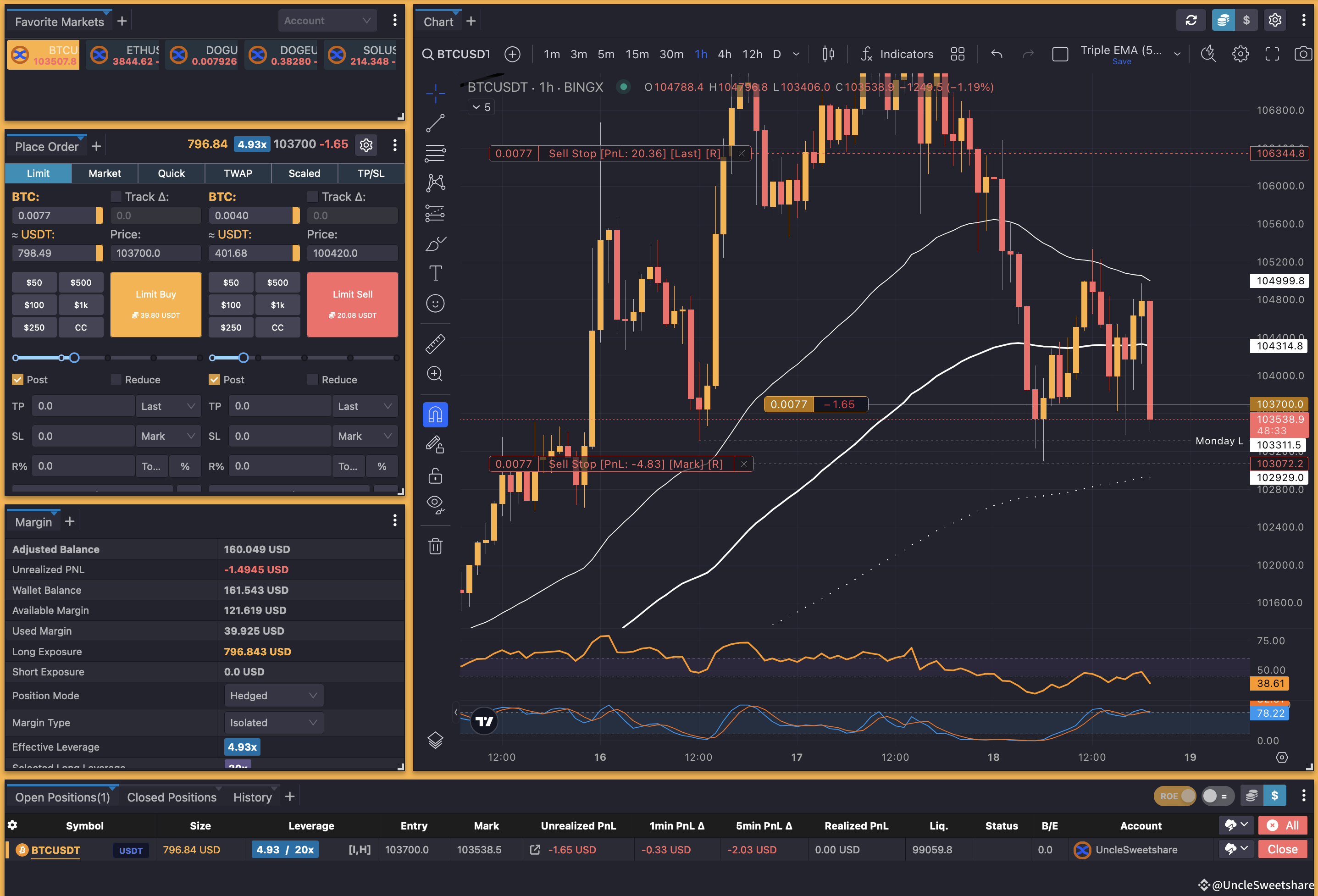Adjust the sell-side size slider handle
This screenshot has height=896, width=1318.
[x=244, y=357]
